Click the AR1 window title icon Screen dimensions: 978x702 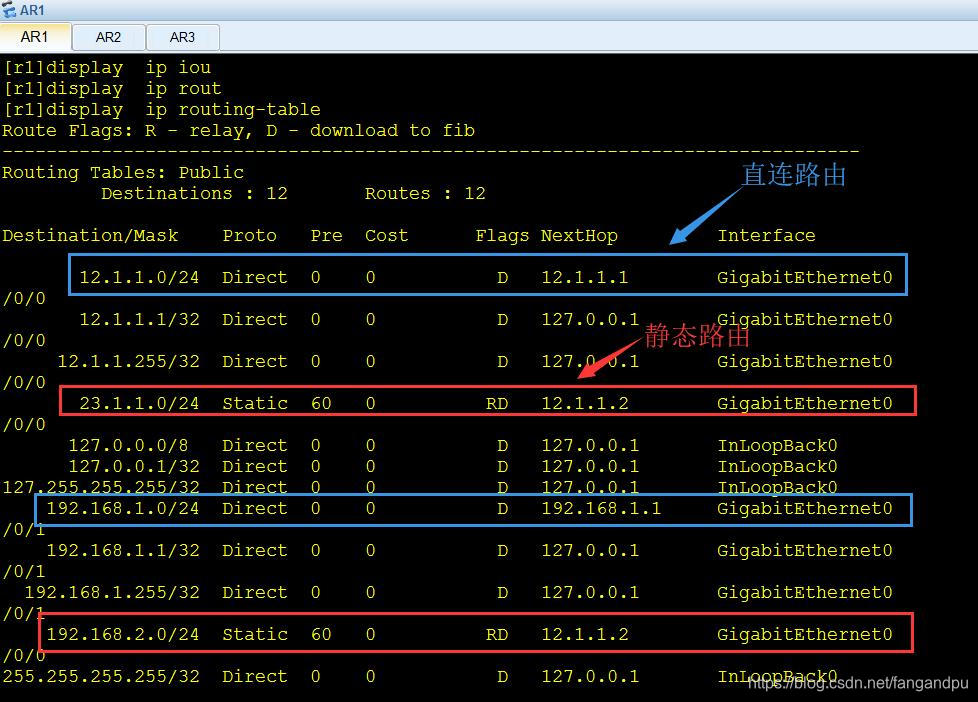pyautogui.click(x=9, y=10)
